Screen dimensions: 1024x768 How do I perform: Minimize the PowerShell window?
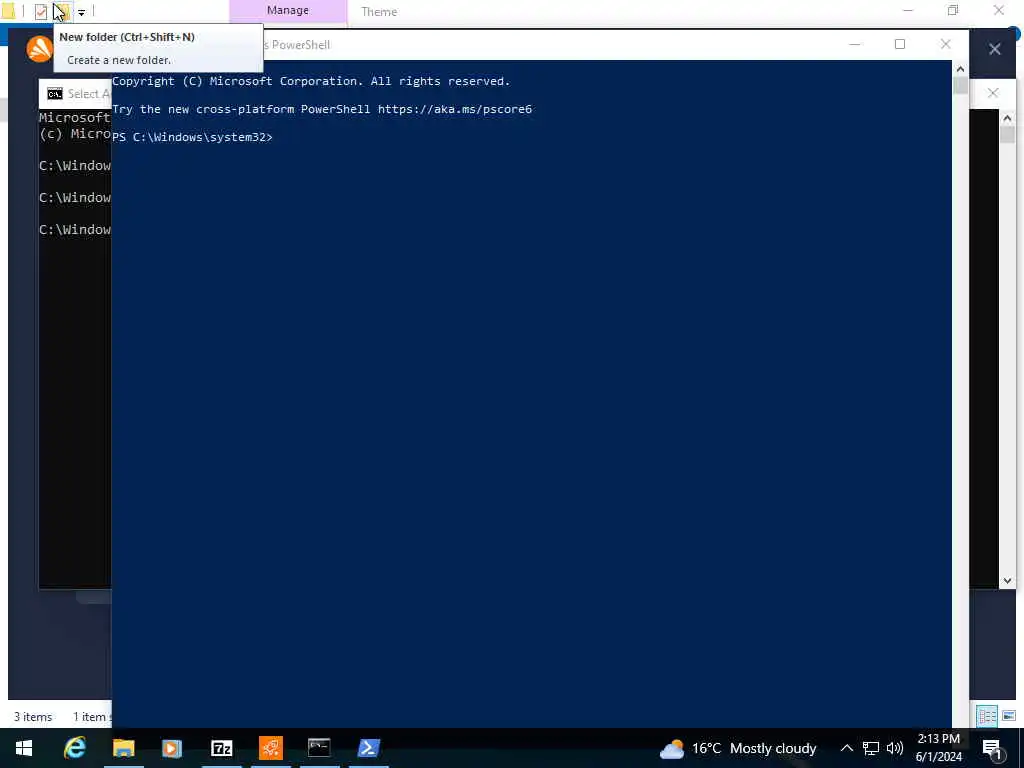(854, 44)
